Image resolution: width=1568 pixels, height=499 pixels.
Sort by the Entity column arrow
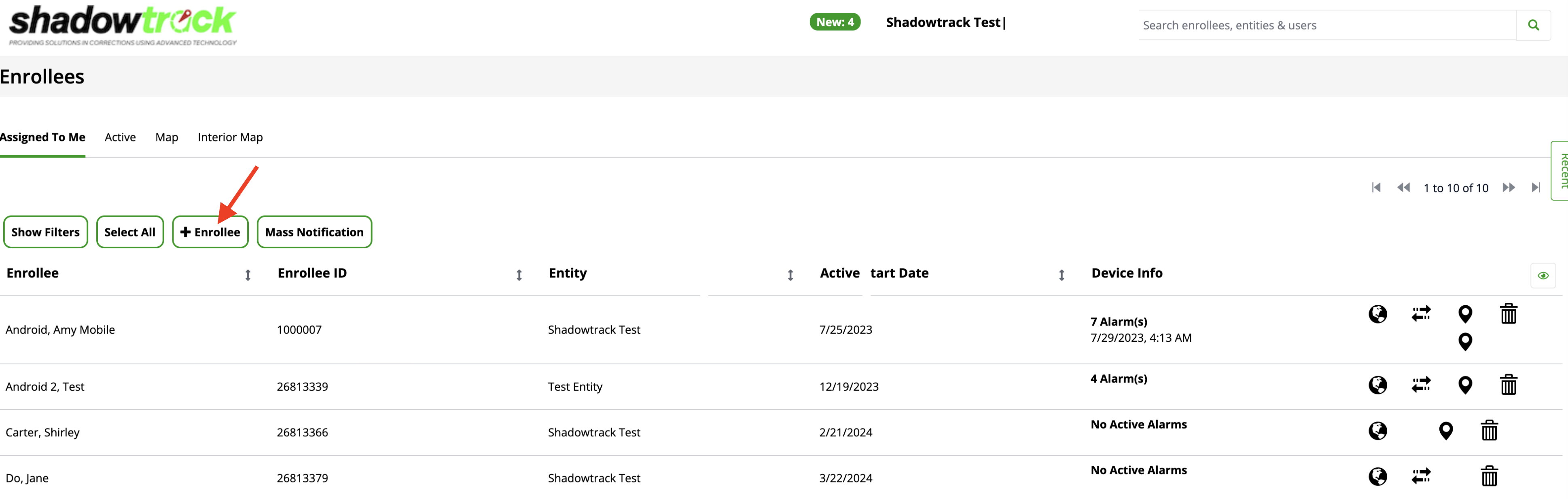790,275
